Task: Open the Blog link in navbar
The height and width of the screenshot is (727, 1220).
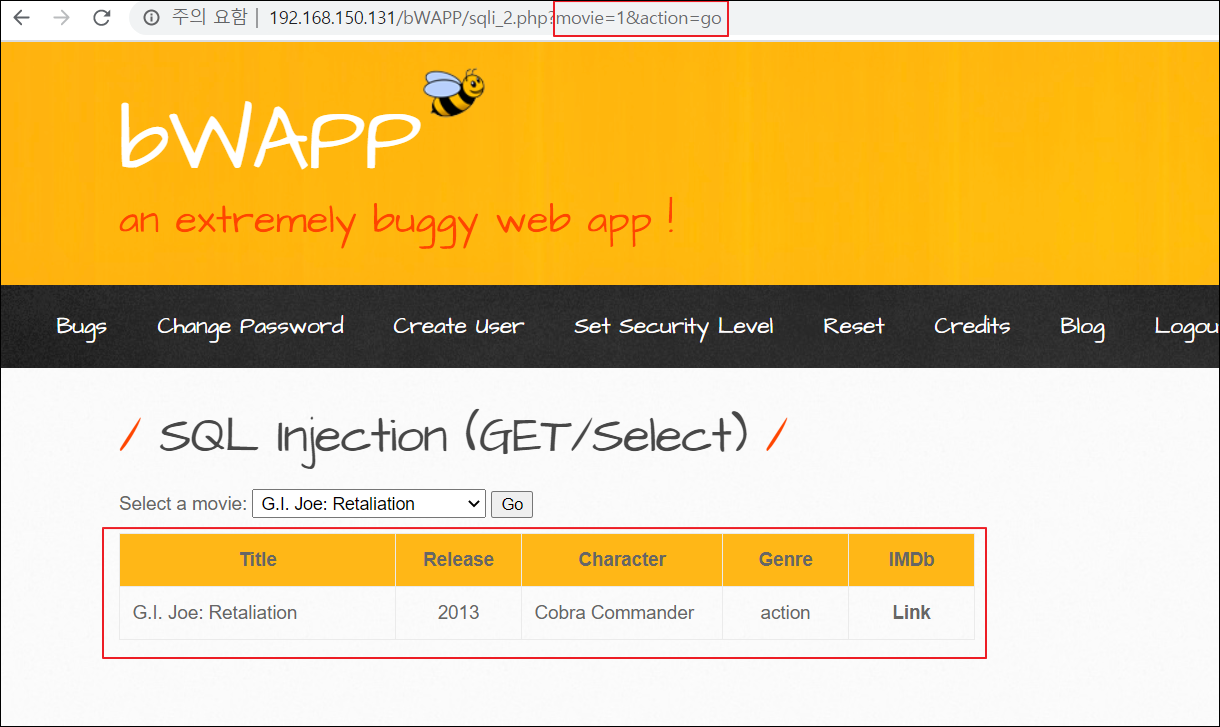Action: tap(1082, 326)
